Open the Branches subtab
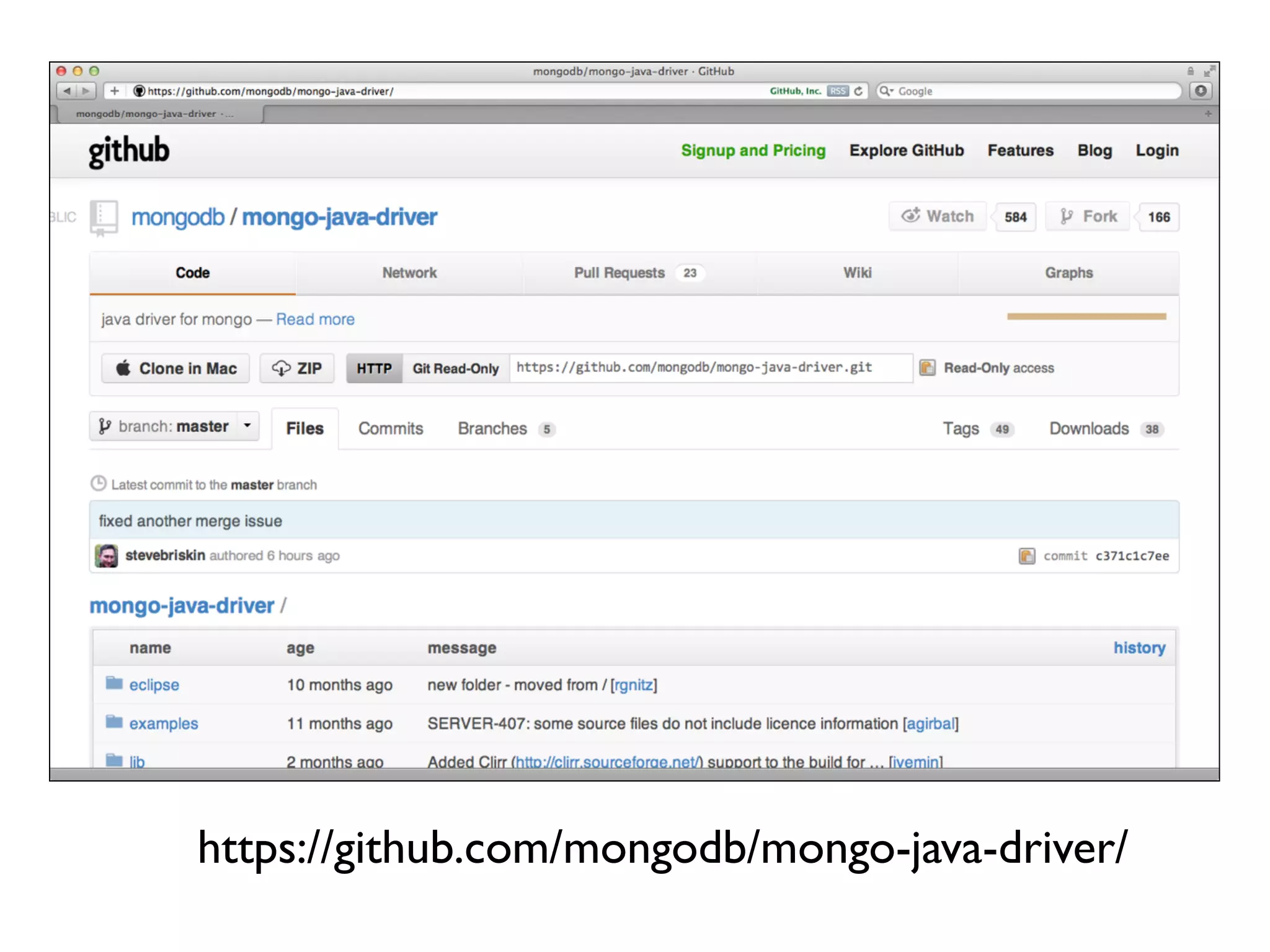This screenshot has height=952, width=1270. click(x=507, y=429)
